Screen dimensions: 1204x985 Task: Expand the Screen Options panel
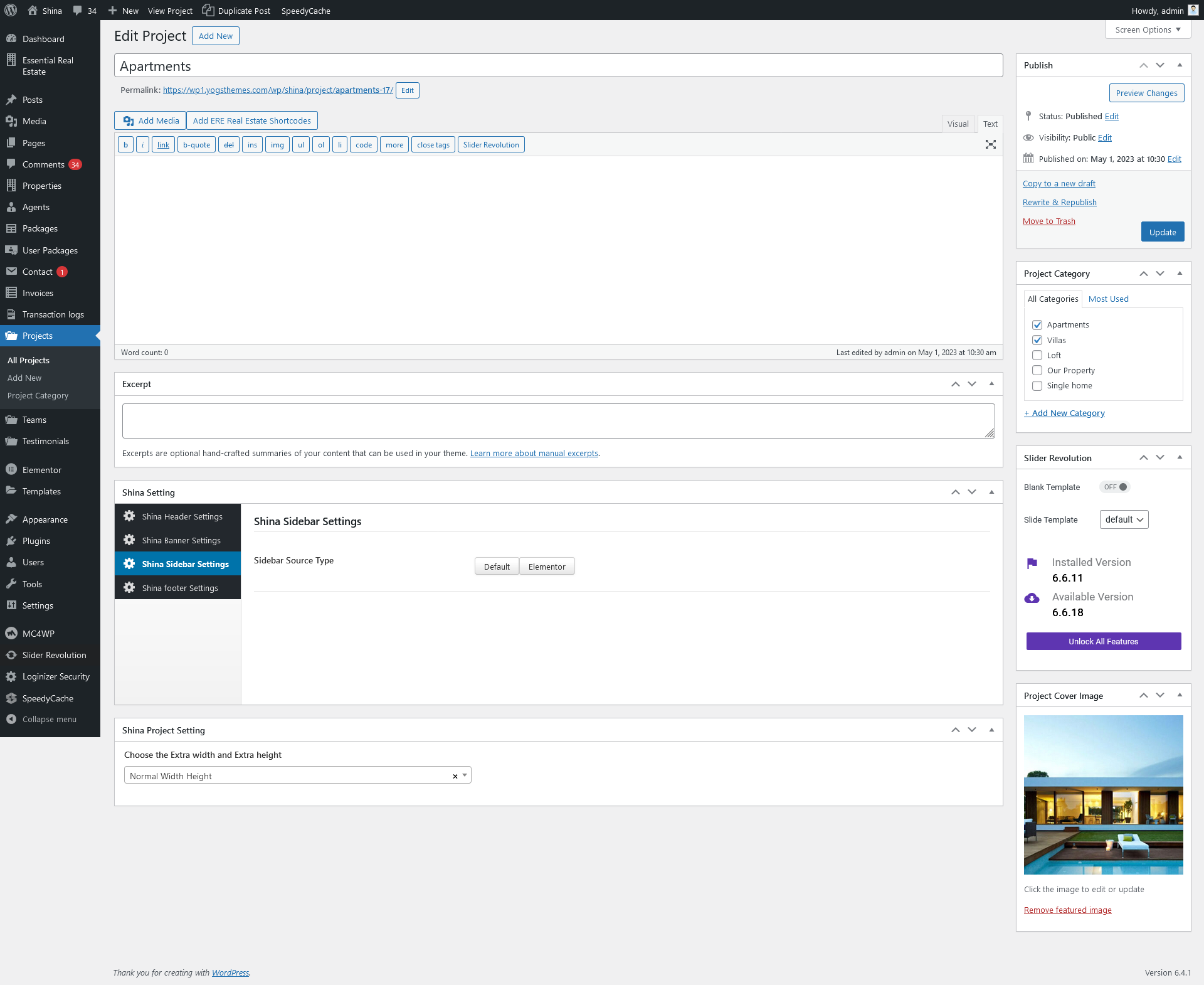(1148, 29)
